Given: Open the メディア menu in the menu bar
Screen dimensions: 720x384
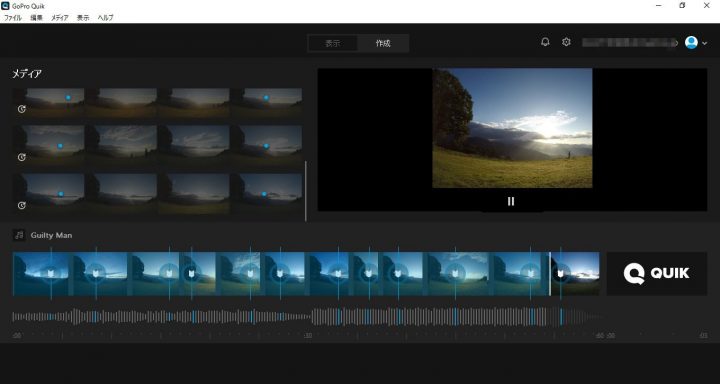Looking at the screenshot, I should (x=60, y=18).
